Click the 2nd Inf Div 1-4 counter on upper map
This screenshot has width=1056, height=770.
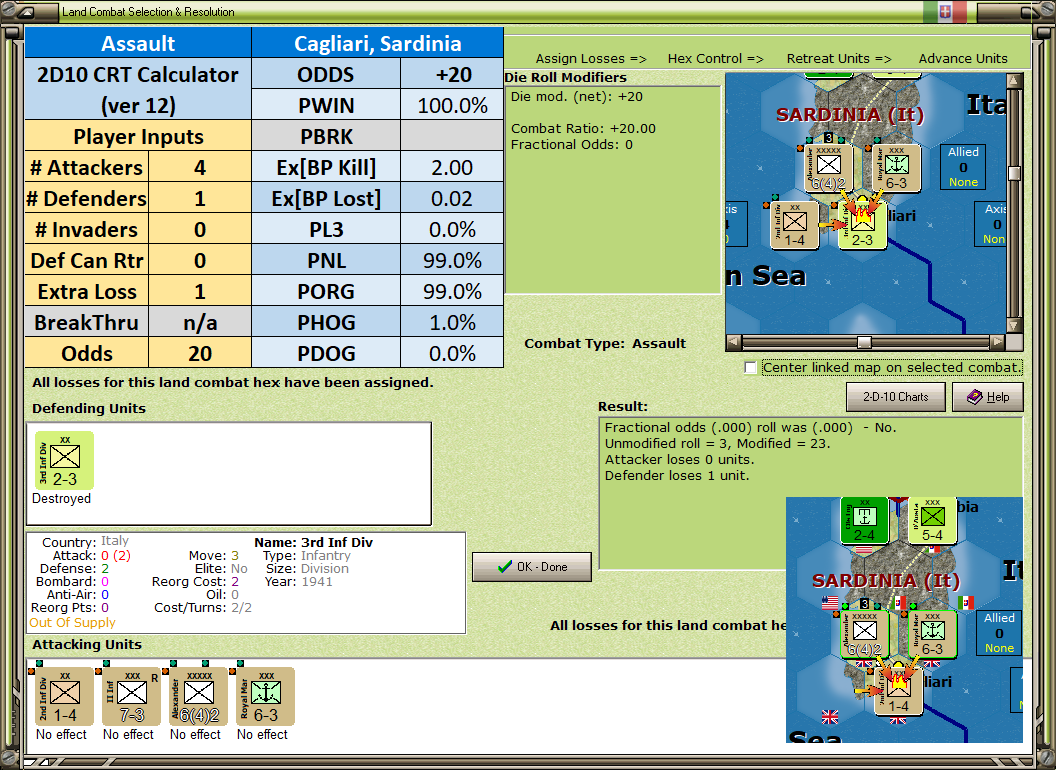point(795,225)
